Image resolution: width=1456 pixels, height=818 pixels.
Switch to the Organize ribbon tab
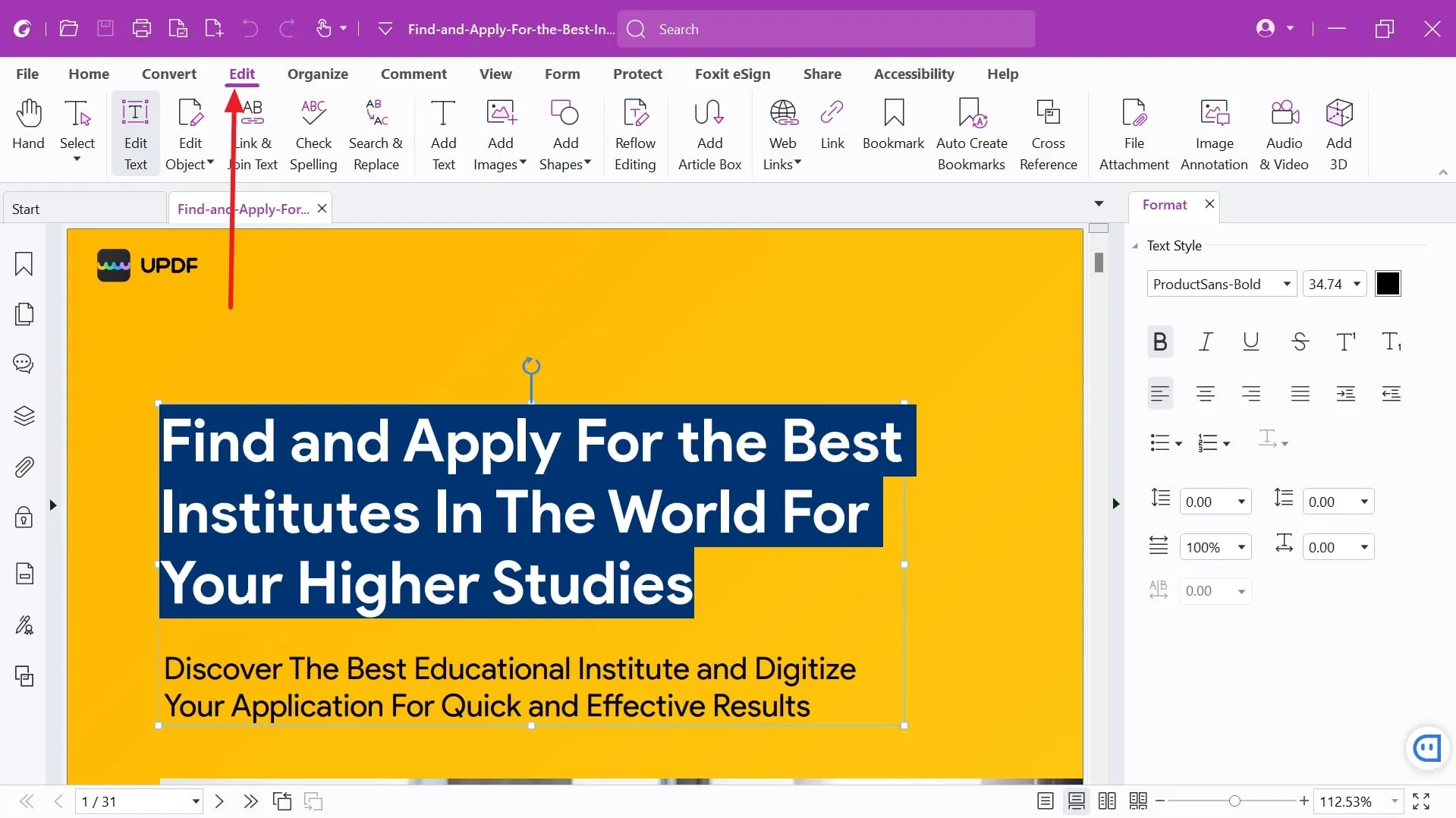317,74
